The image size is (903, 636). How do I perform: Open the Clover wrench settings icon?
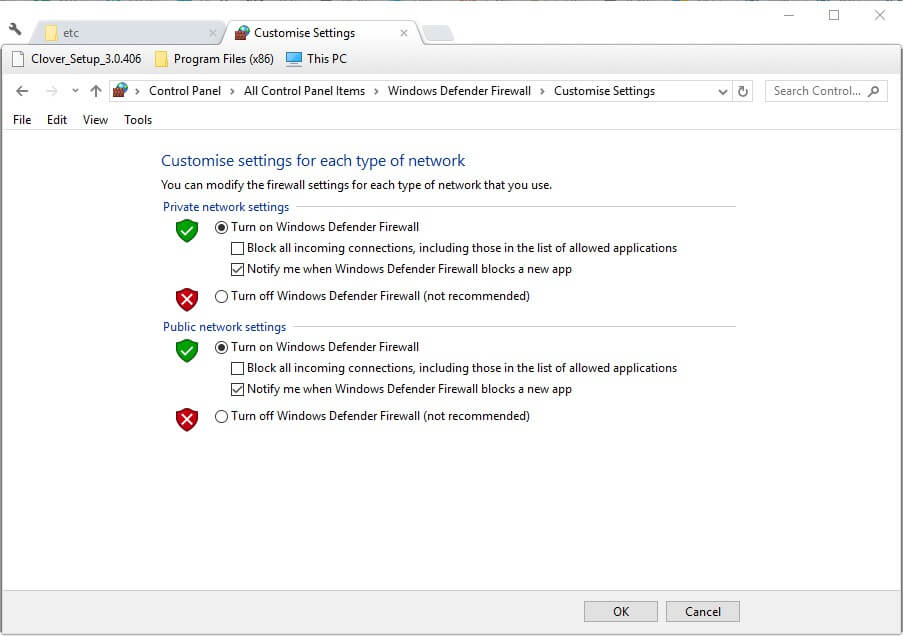pyautogui.click(x=15, y=29)
